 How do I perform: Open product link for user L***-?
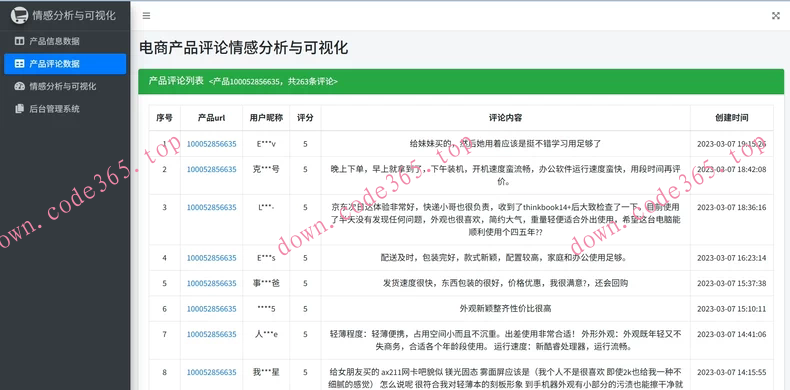point(212,207)
